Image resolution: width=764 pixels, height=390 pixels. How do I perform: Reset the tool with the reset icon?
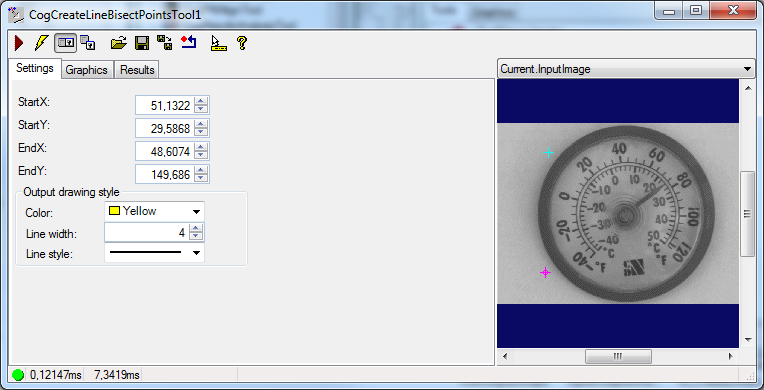point(188,42)
